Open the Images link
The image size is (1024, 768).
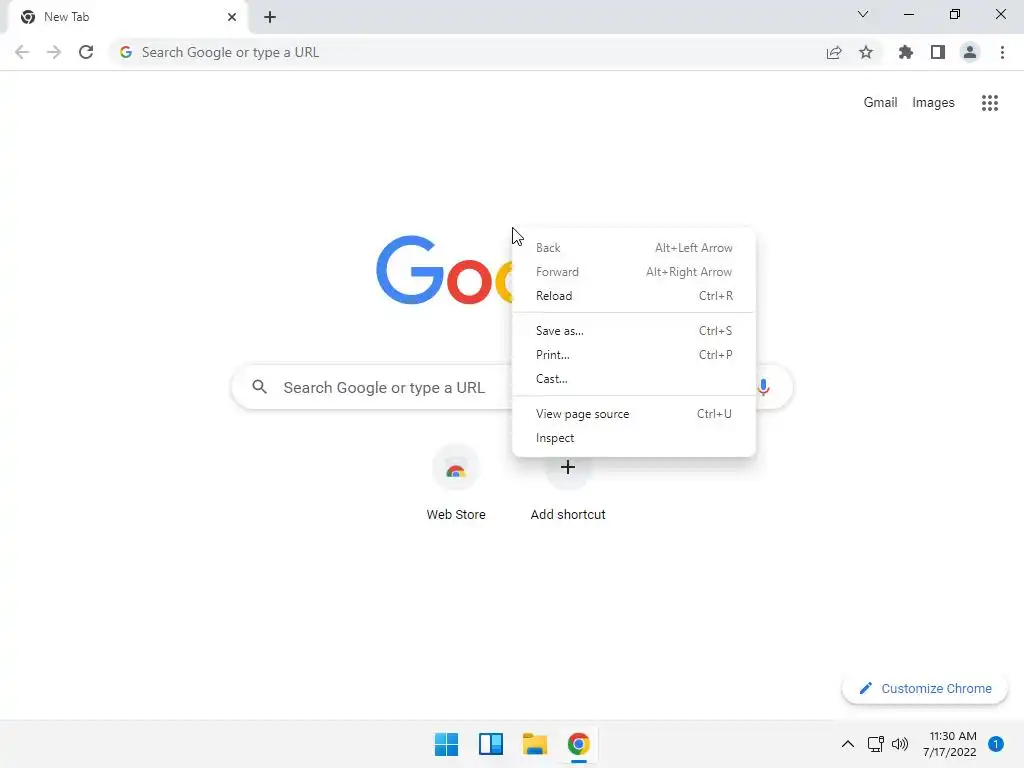click(x=933, y=103)
